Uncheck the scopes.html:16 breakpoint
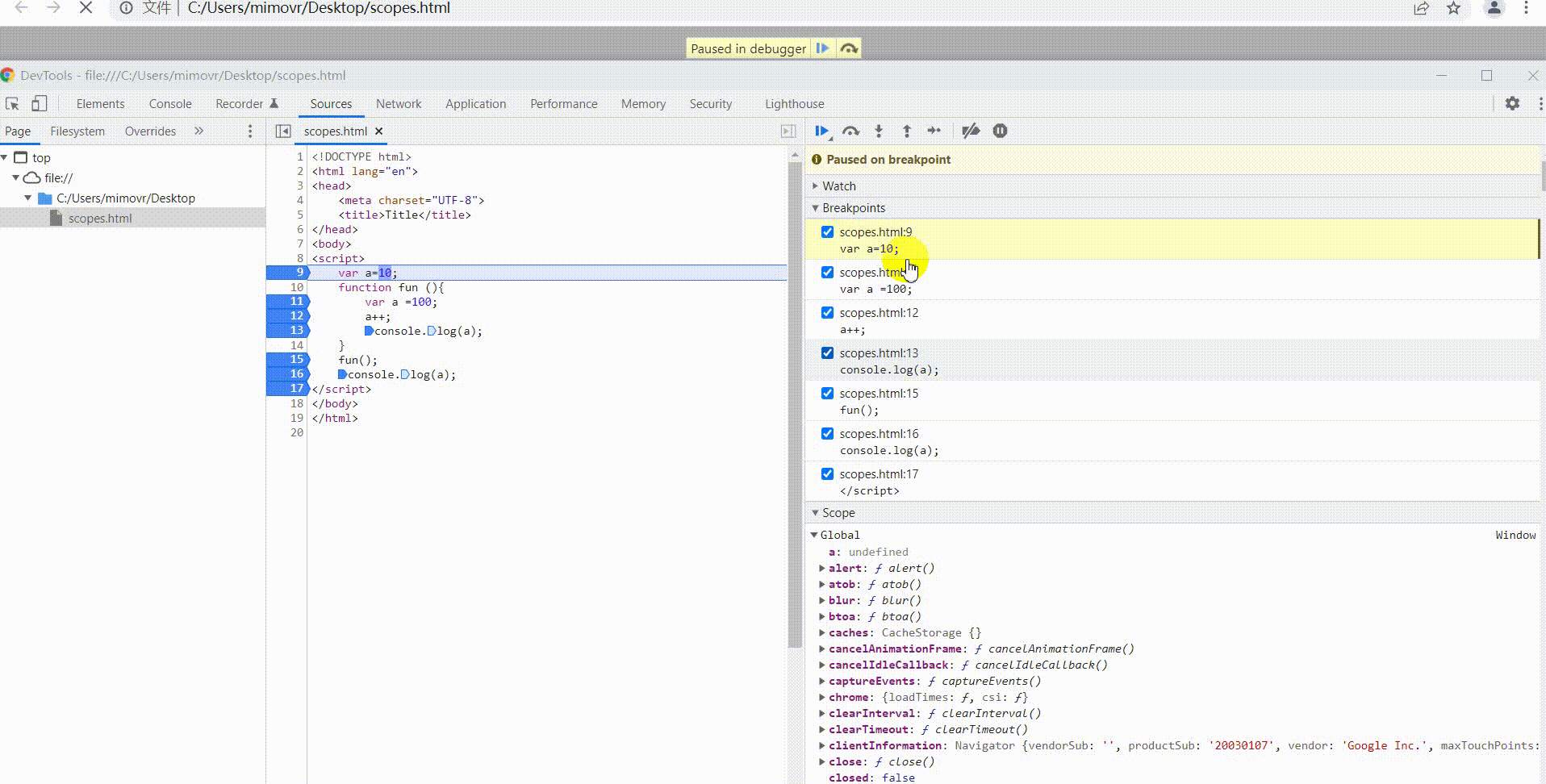Screen dimensions: 1546x784 pos(827,433)
